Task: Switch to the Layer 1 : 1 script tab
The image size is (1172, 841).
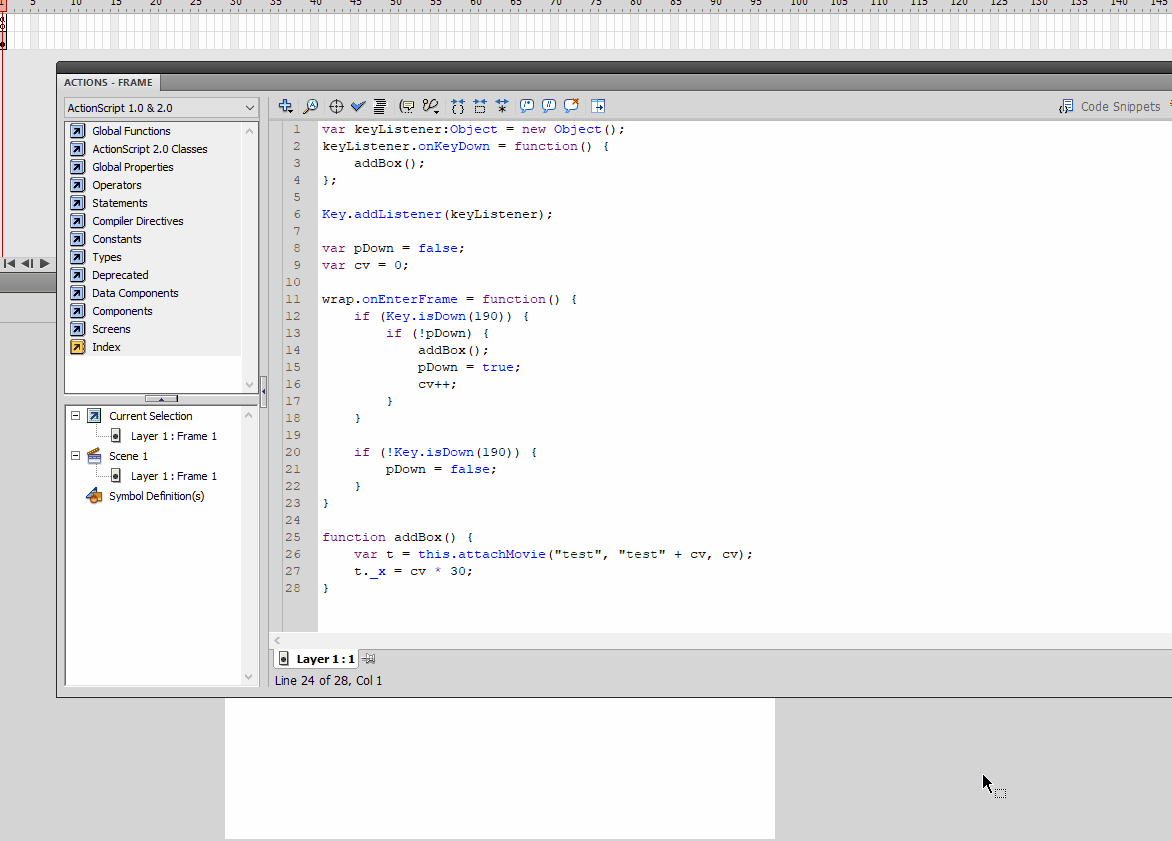Action: (x=322, y=658)
